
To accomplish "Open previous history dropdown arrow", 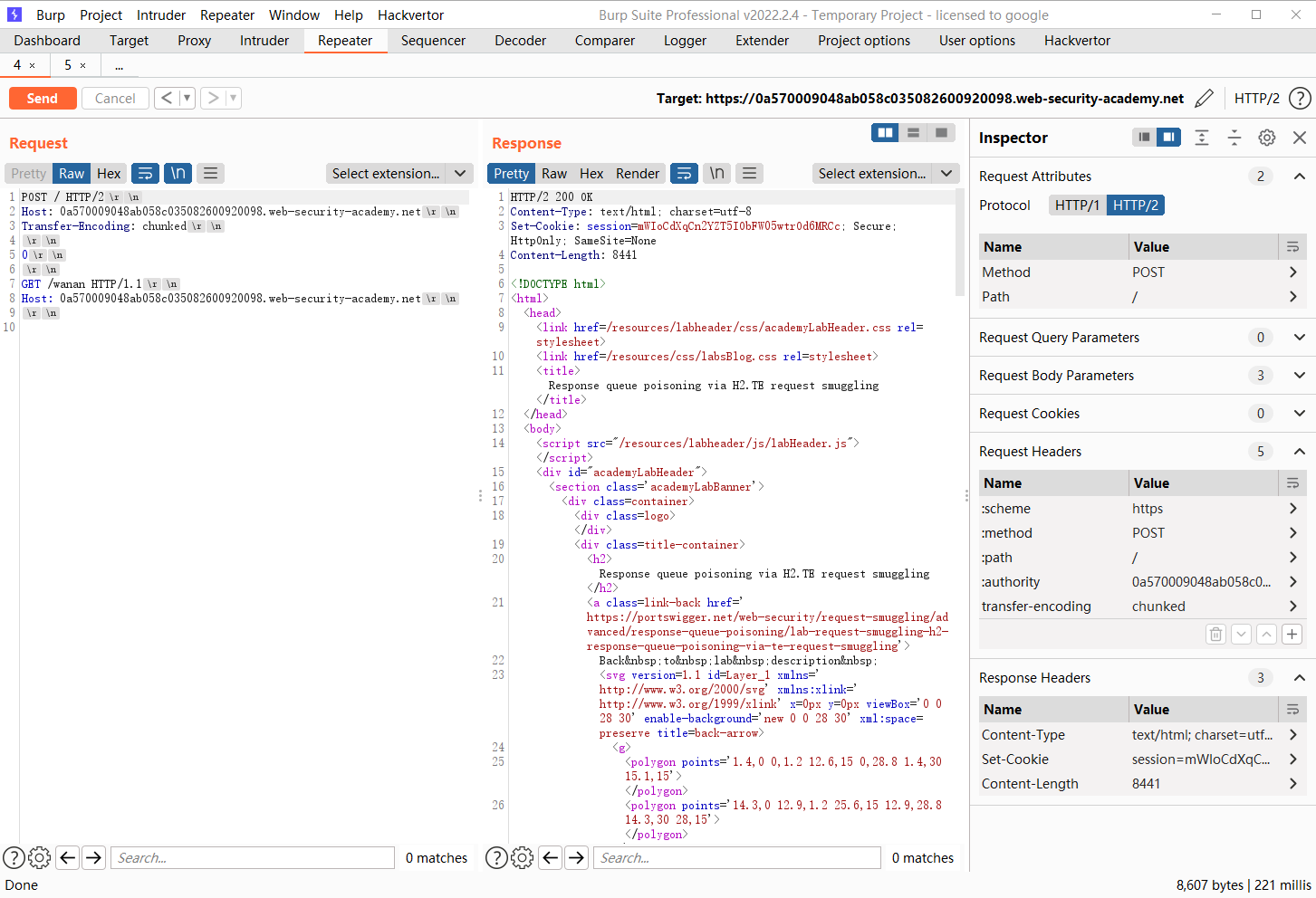I will (187, 98).
